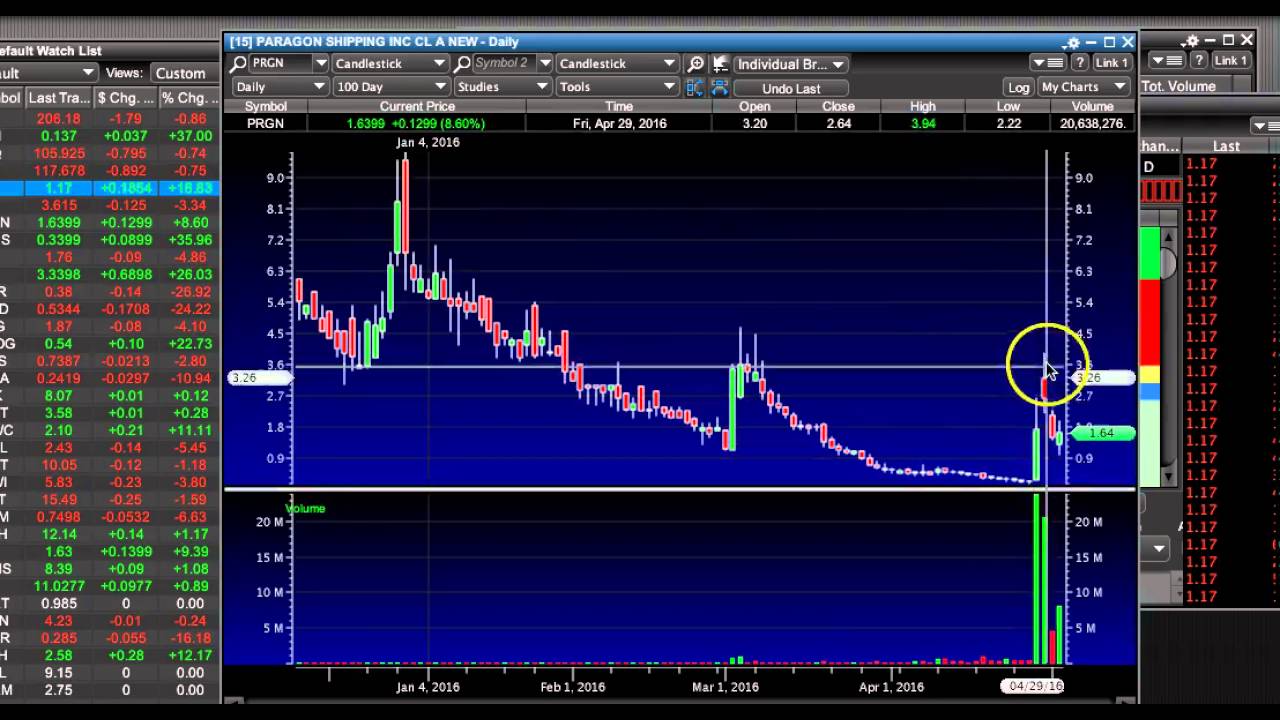The width and height of the screenshot is (1280, 720).
Task: Open the PRGN symbol dropdown arrow
Action: pos(320,63)
